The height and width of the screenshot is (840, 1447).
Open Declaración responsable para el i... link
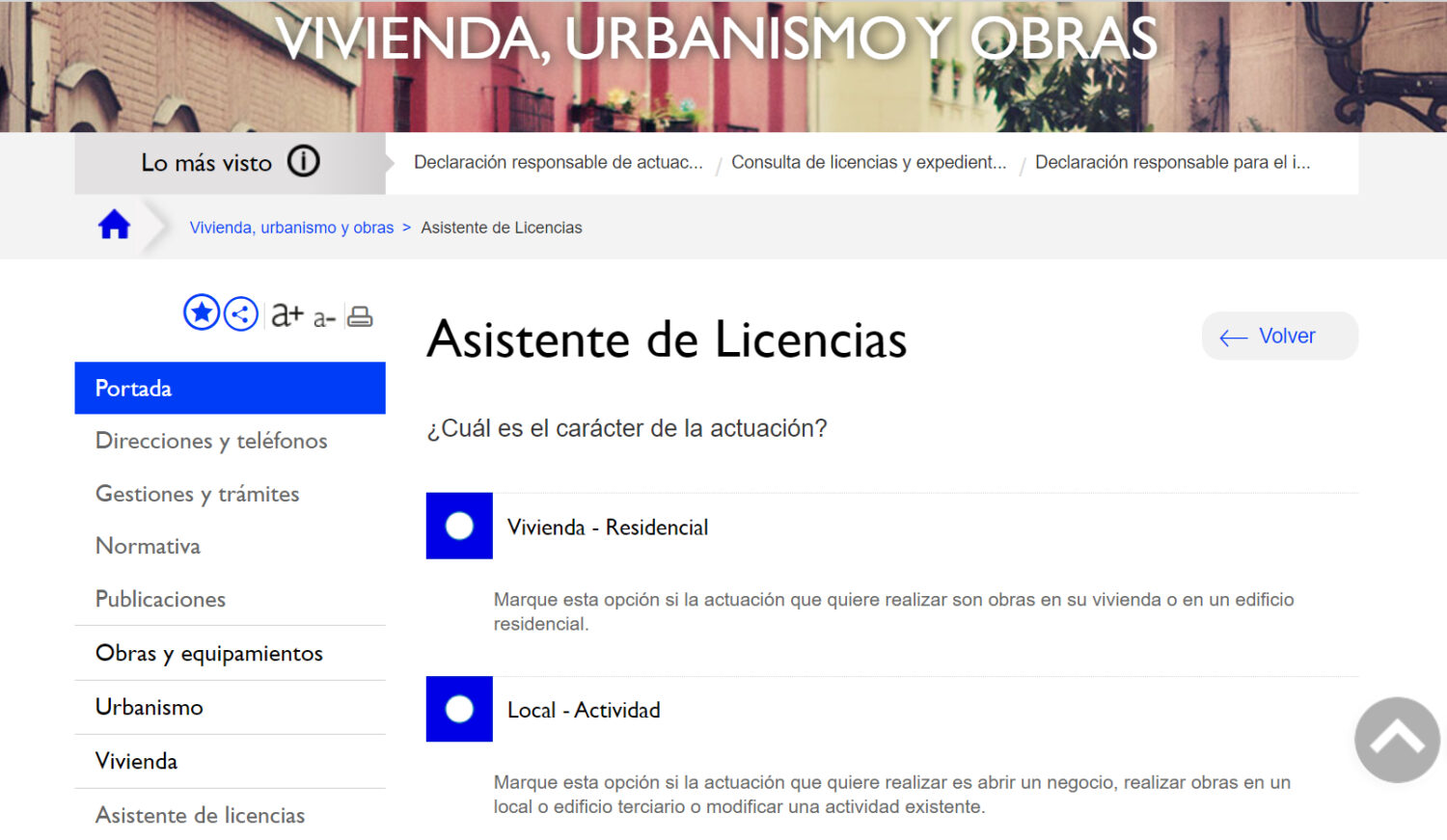pyautogui.click(x=1172, y=163)
